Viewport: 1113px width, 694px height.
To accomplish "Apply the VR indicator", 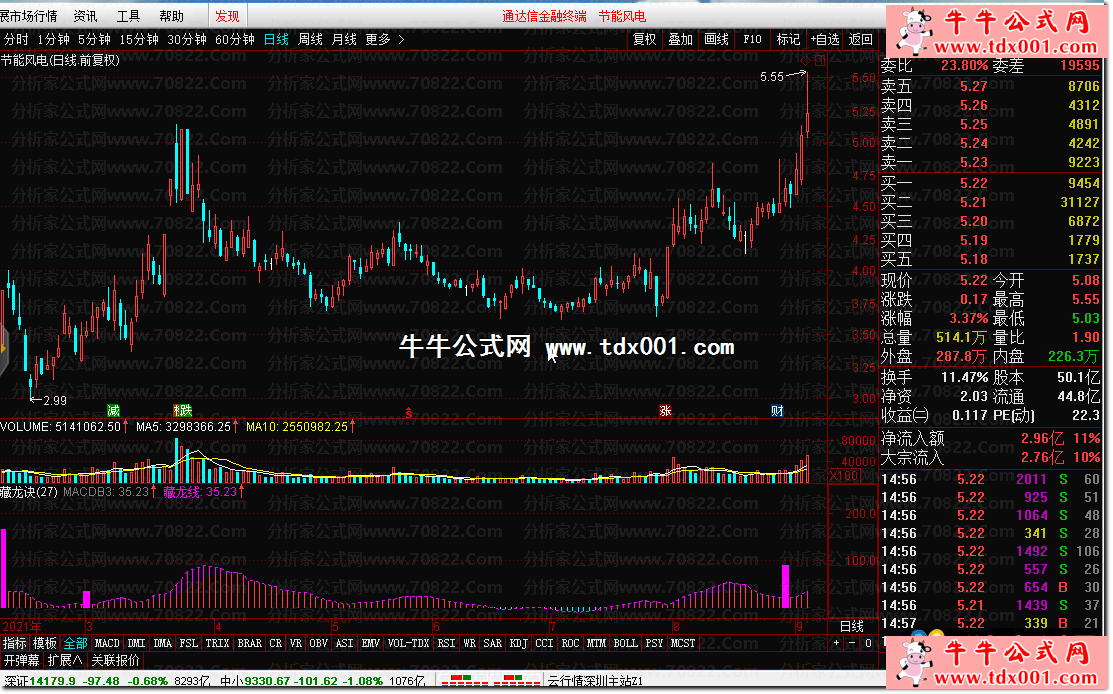I will point(295,644).
